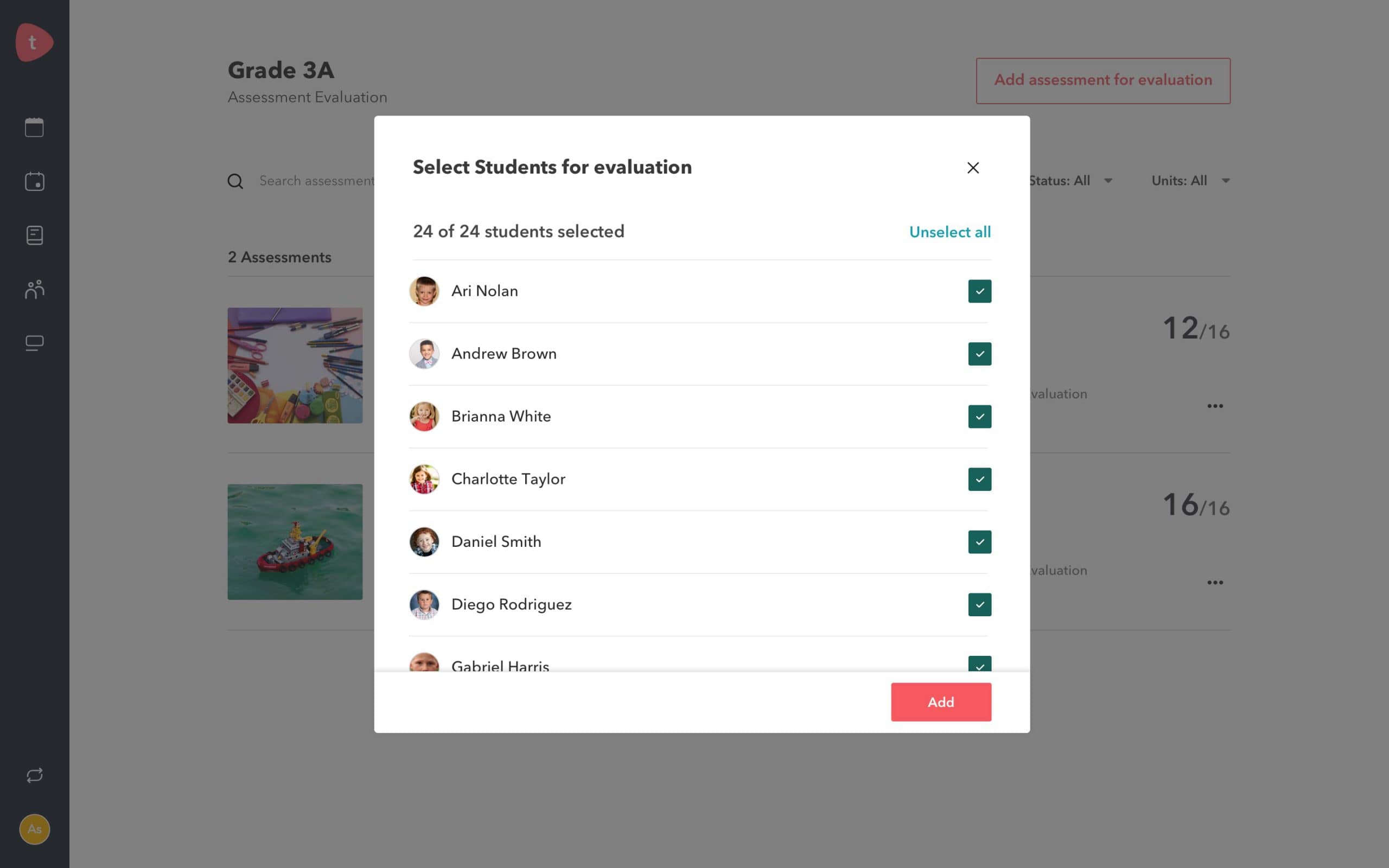Click the red 't' app logo

34,42
